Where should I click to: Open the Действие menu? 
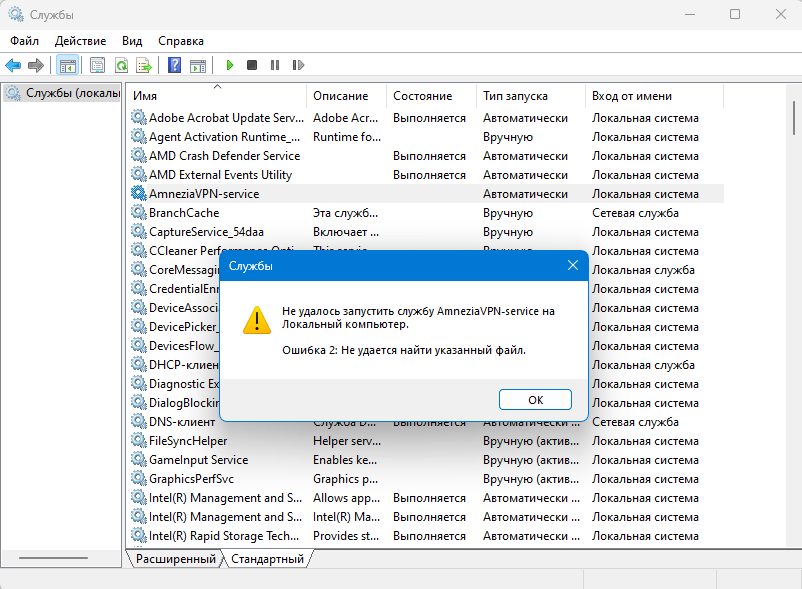coord(81,41)
